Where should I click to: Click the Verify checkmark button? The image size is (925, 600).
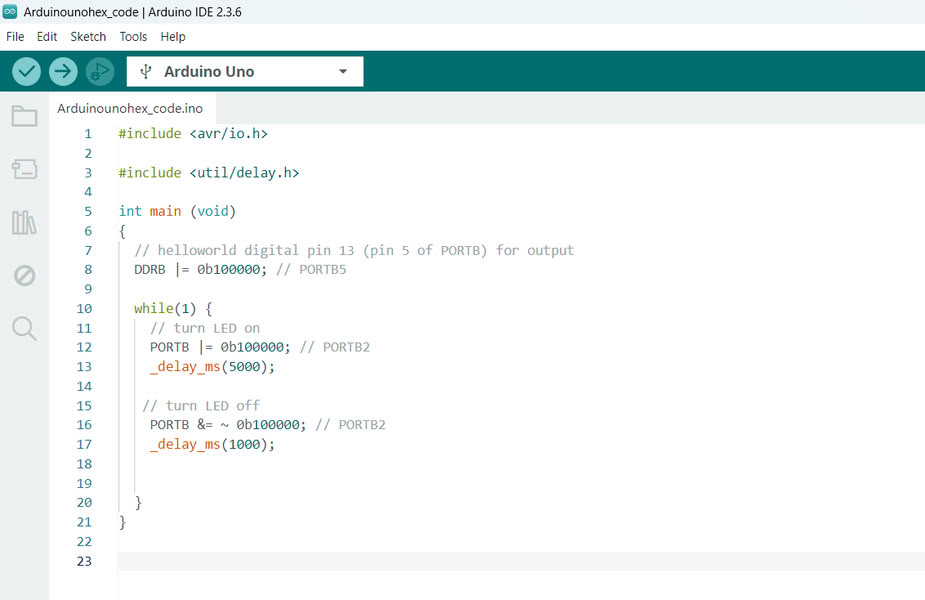[x=26, y=71]
